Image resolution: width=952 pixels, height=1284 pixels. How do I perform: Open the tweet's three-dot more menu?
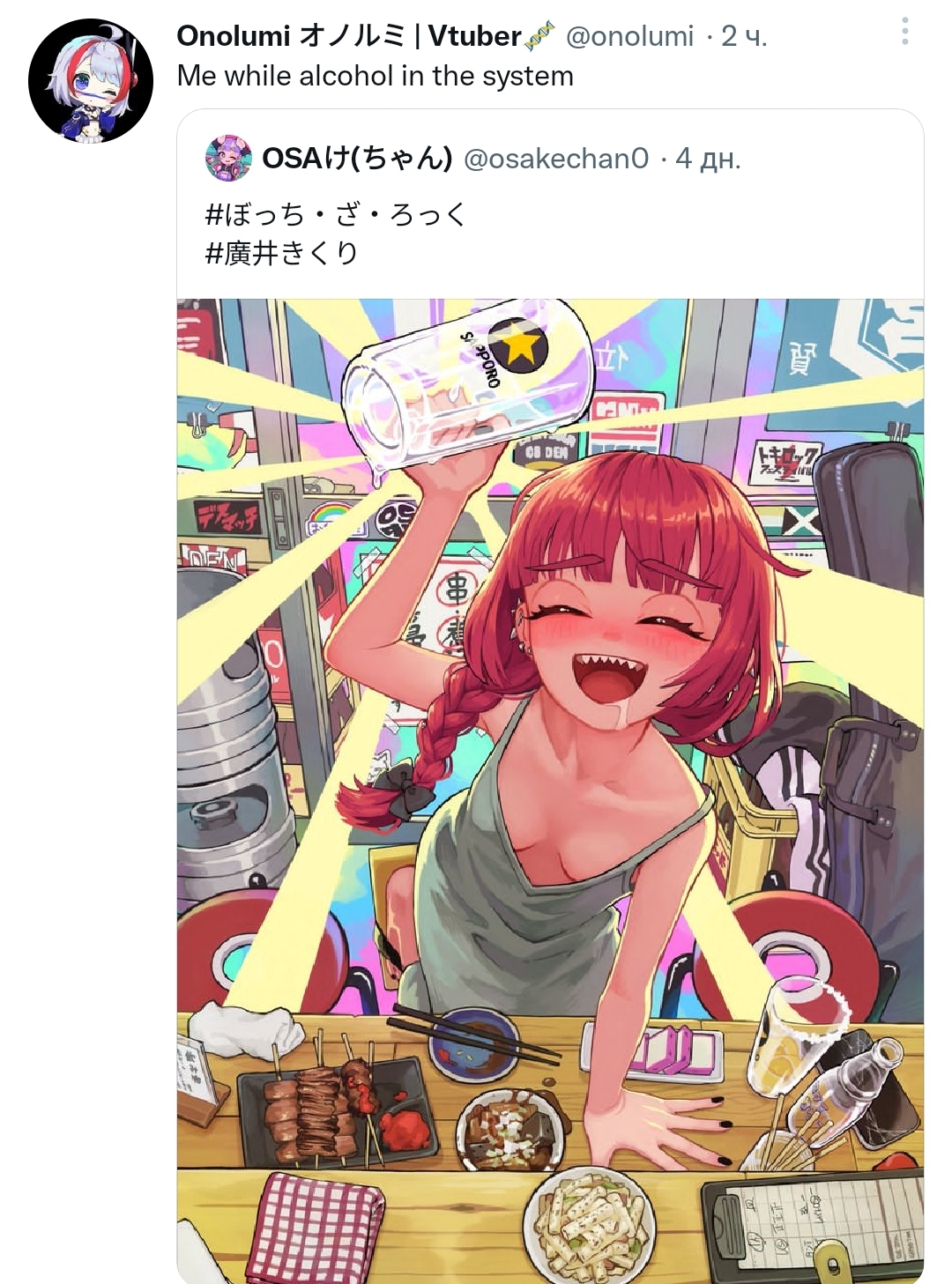(x=904, y=32)
